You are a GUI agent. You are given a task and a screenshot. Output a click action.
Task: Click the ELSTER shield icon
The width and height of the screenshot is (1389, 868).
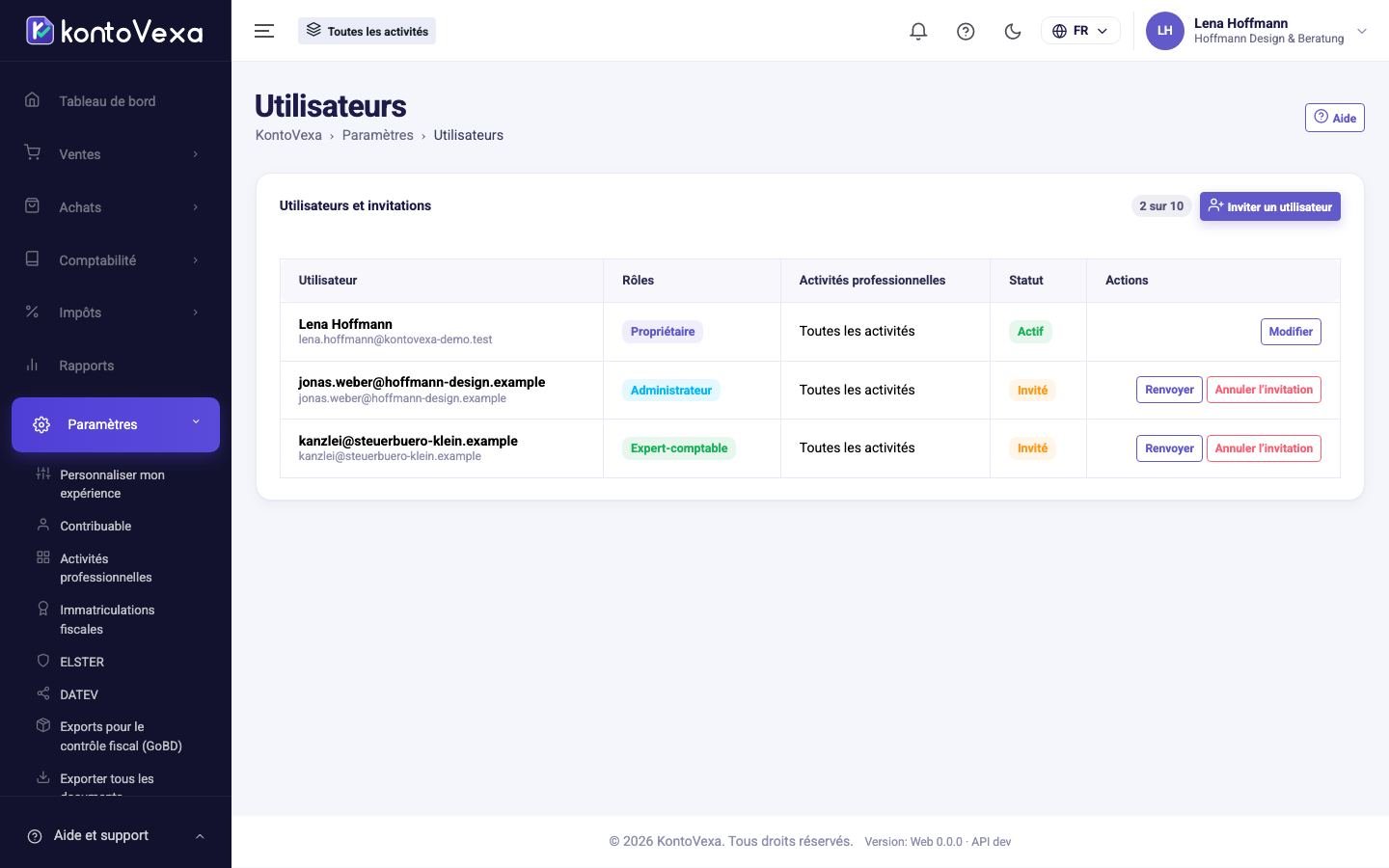(x=42, y=661)
